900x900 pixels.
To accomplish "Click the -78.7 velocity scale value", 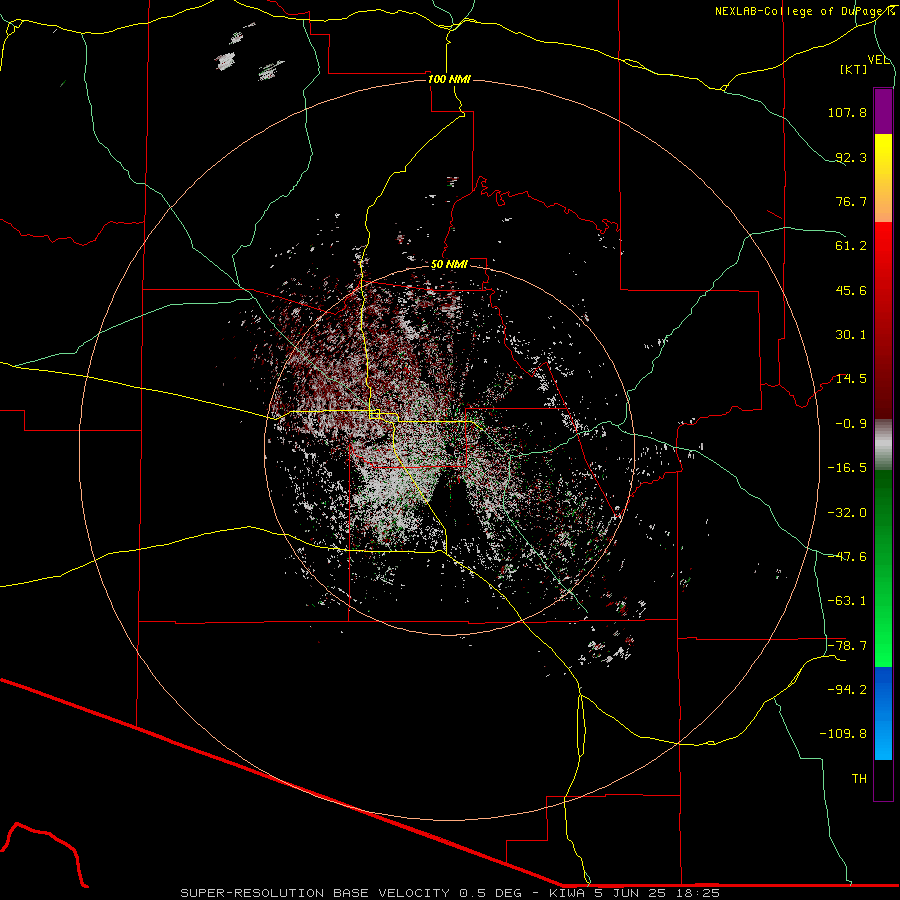I will pyautogui.click(x=847, y=646).
